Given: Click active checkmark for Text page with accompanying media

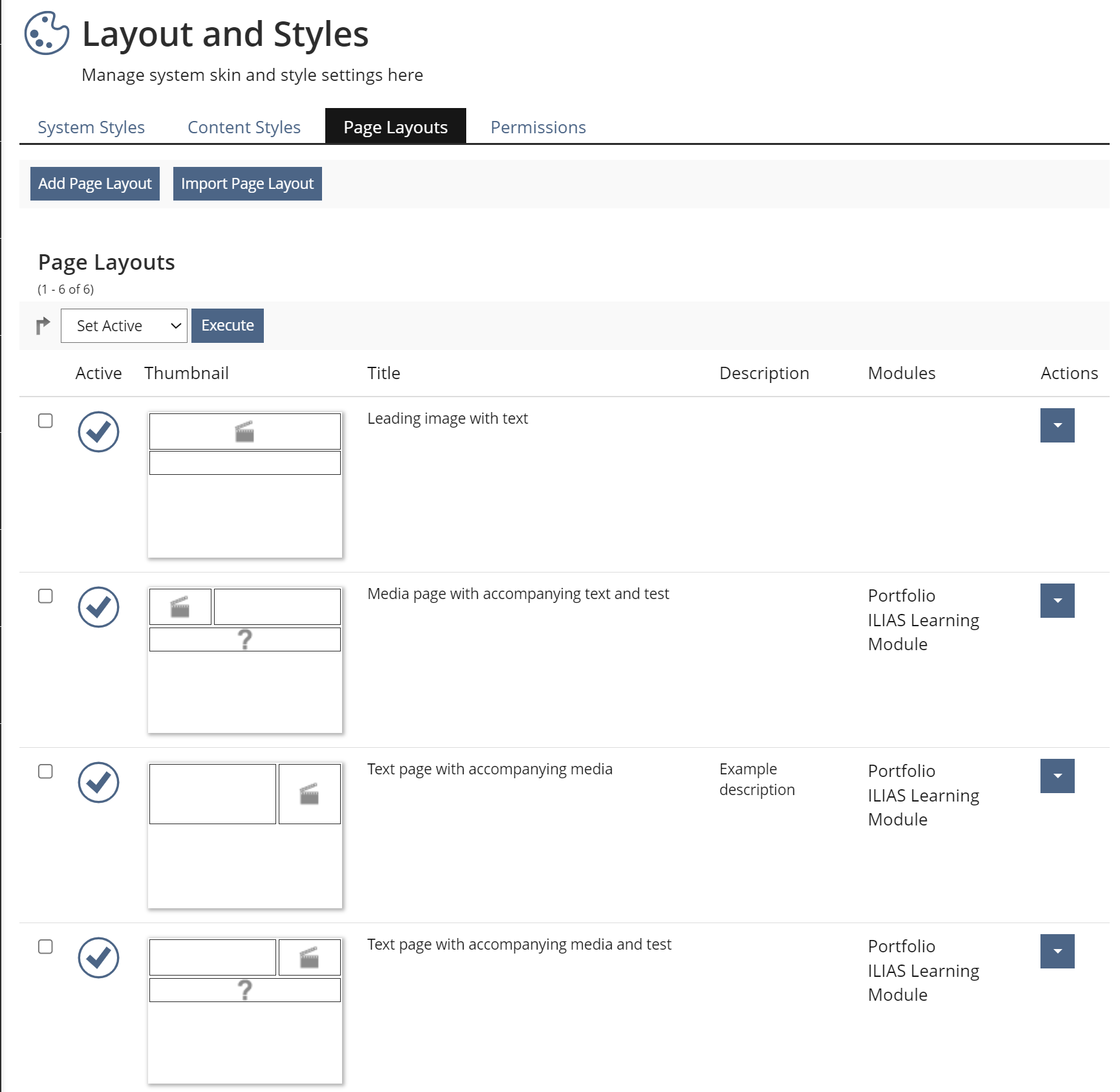Looking at the screenshot, I should pos(98,782).
